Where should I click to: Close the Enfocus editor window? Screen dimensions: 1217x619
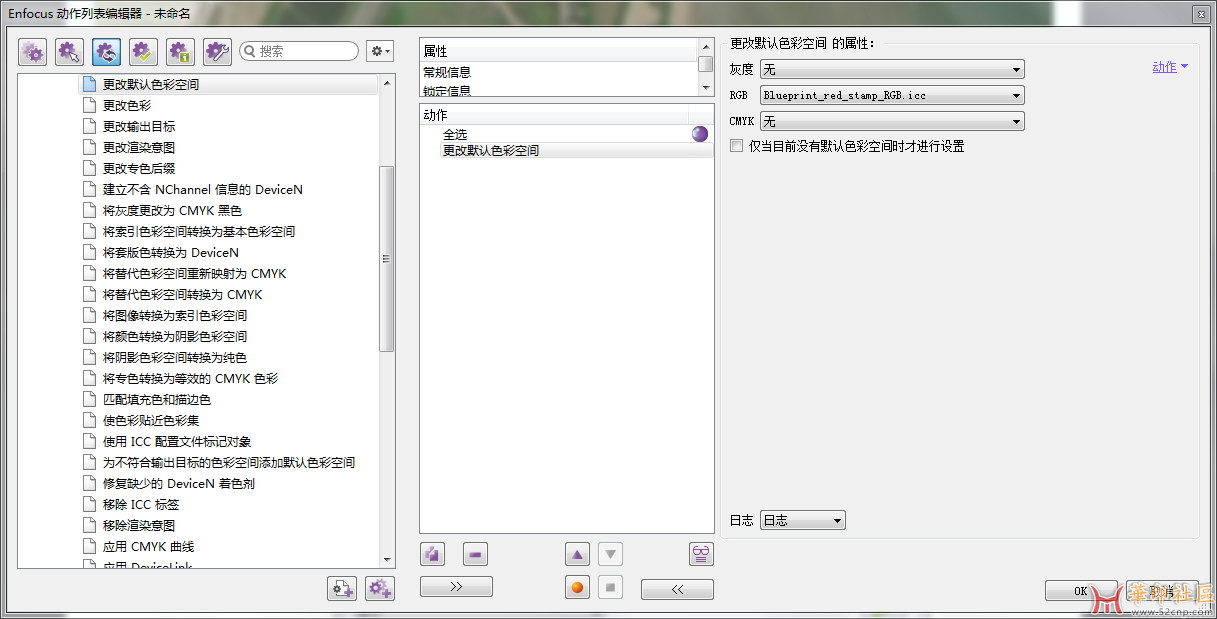point(1200,13)
